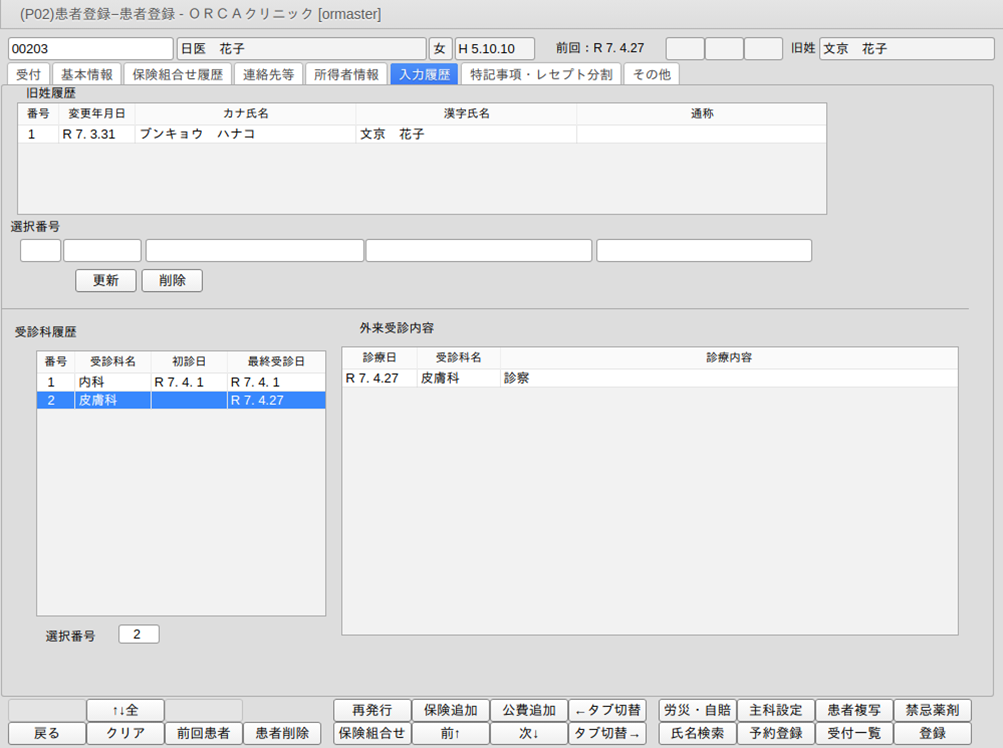Click the 選択番号 field showing 2
Image resolution: width=1003 pixels, height=748 pixels.
(138, 634)
